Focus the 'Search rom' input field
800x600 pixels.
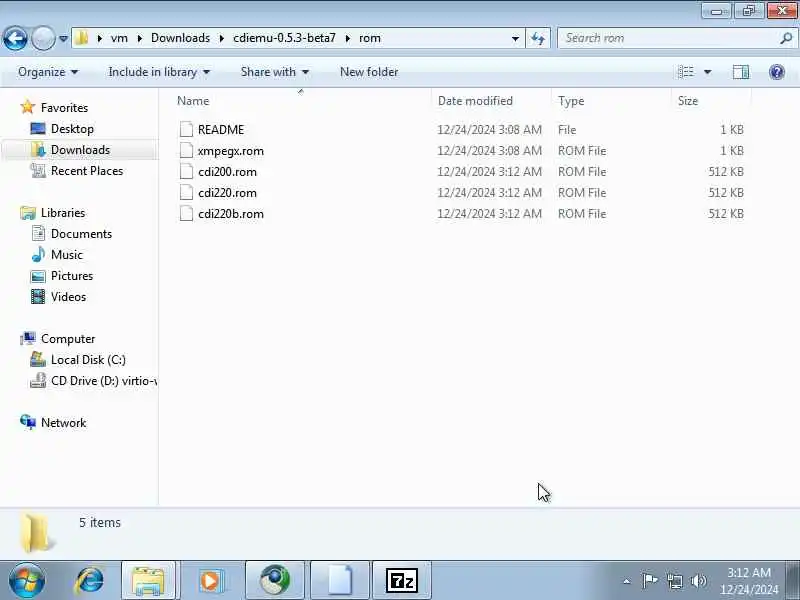pos(668,38)
